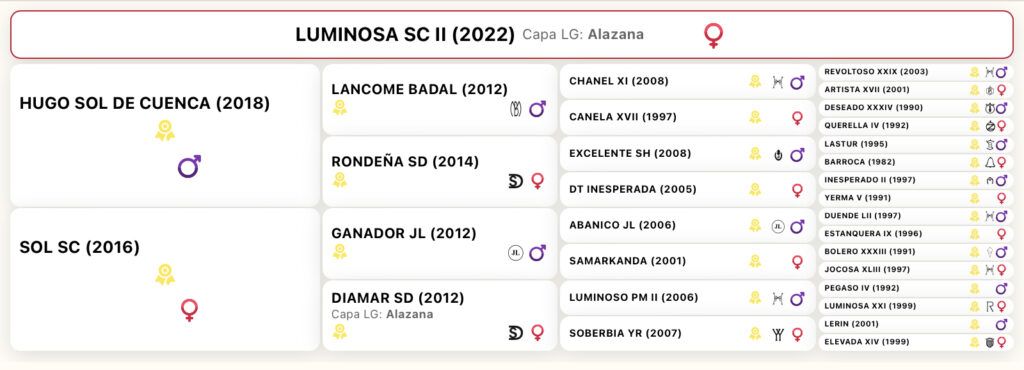The height and width of the screenshot is (370, 1024).
Task: Click the brand icon beside EXCELENTE SH
Action: [x=778, y=155]
